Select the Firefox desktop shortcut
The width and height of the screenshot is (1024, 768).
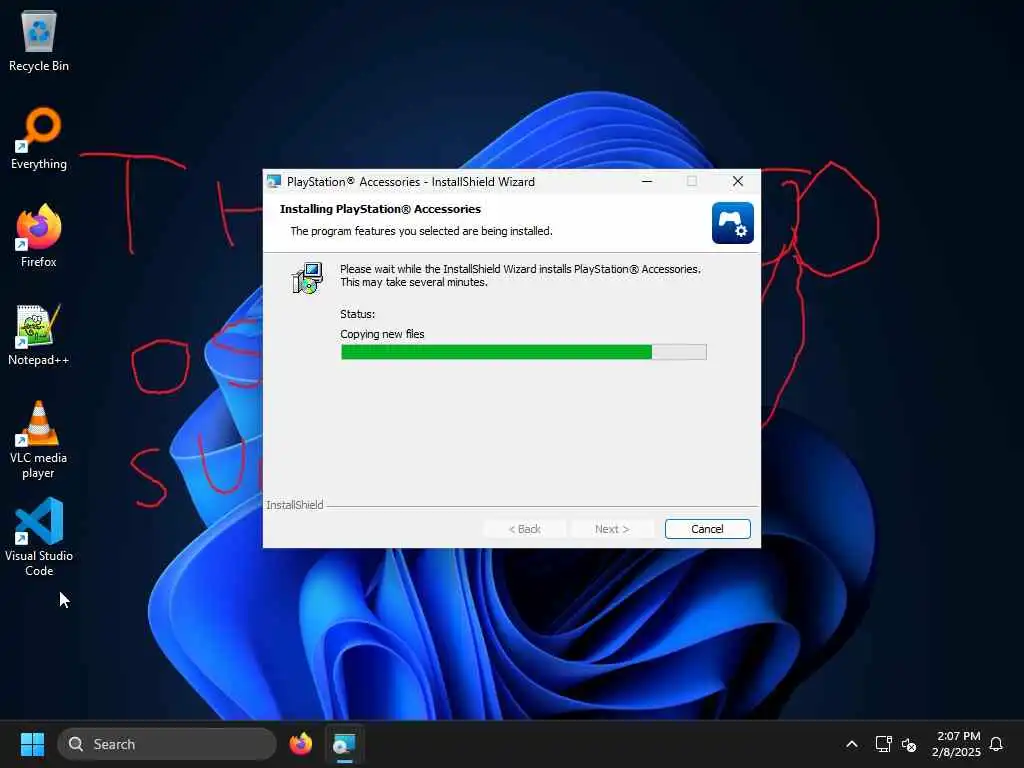click(x=39, y=236)
